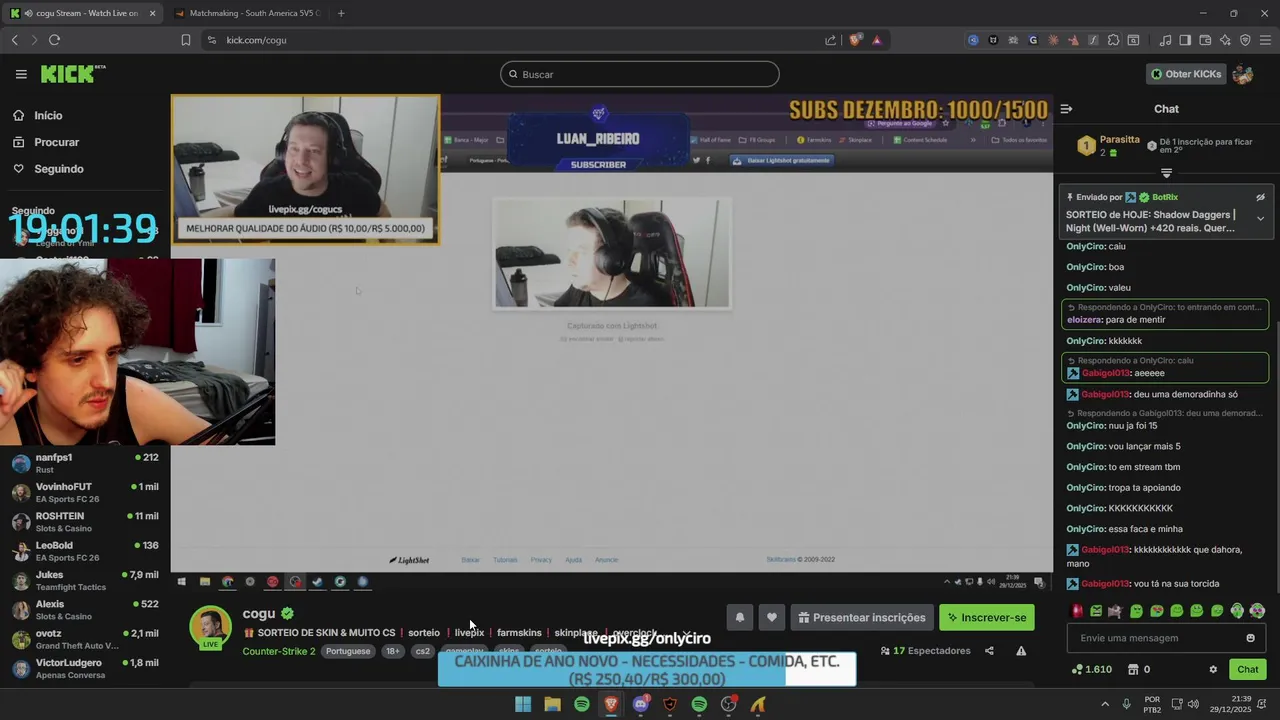Open a new browser tab
This screenshot has width=1280, height=720.
click(341, 13)
